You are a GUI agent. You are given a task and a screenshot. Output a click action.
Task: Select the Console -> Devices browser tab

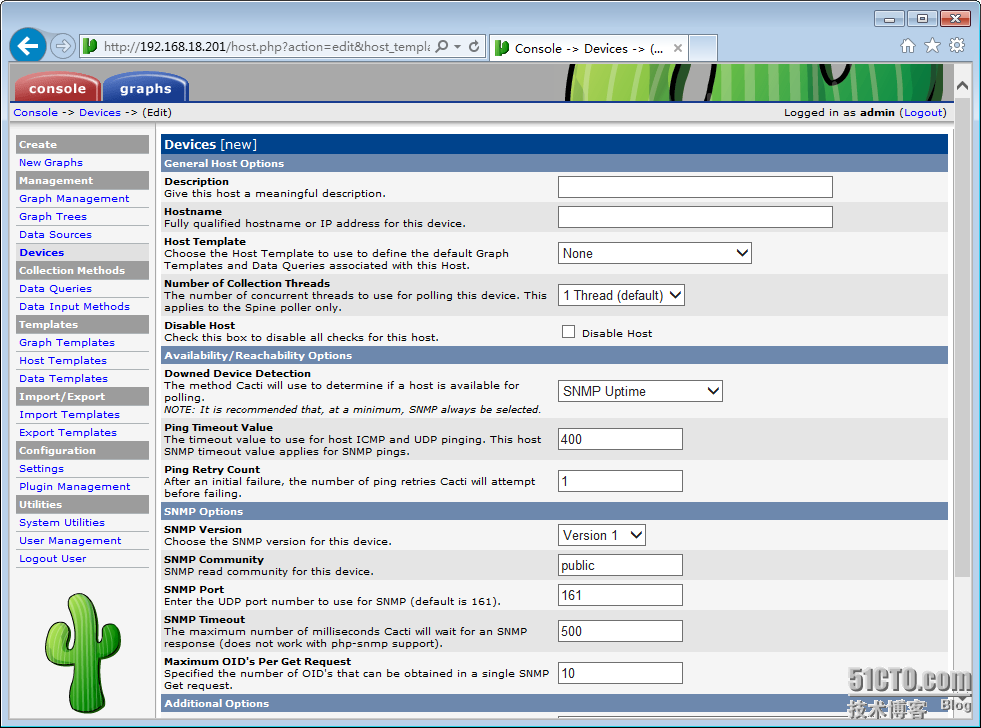(589, 48)
